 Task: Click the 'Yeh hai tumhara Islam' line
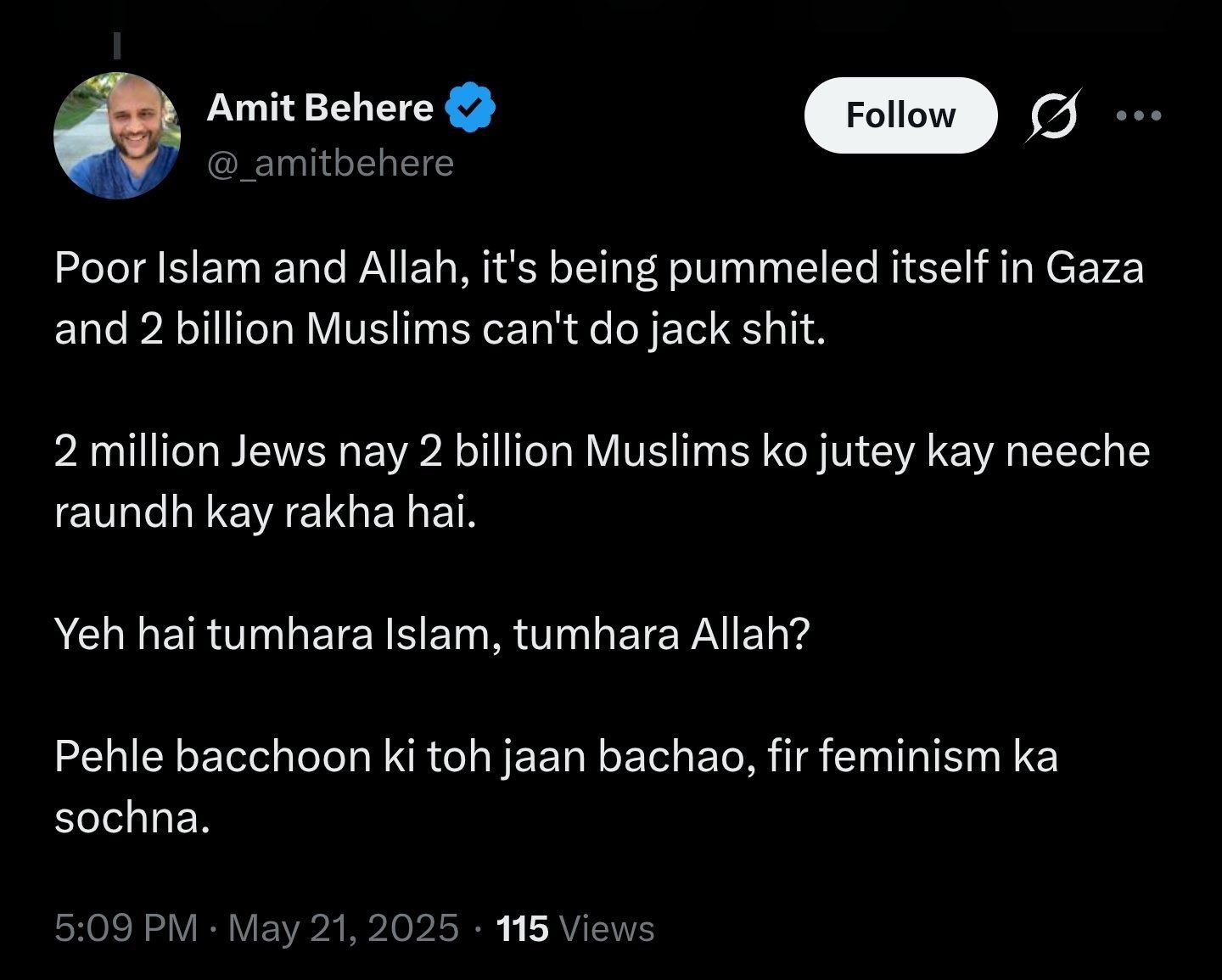pyautogui.click(x=432, y=634)
